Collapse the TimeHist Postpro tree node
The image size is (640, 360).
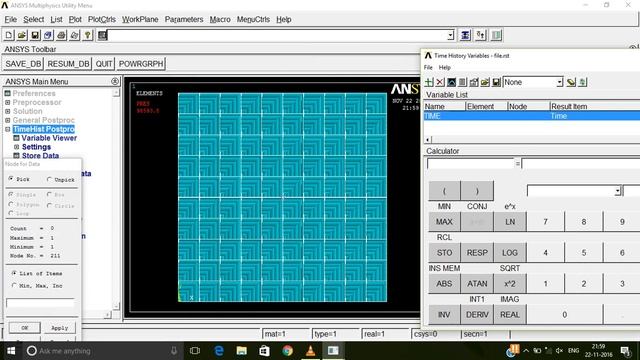[7, 129]
